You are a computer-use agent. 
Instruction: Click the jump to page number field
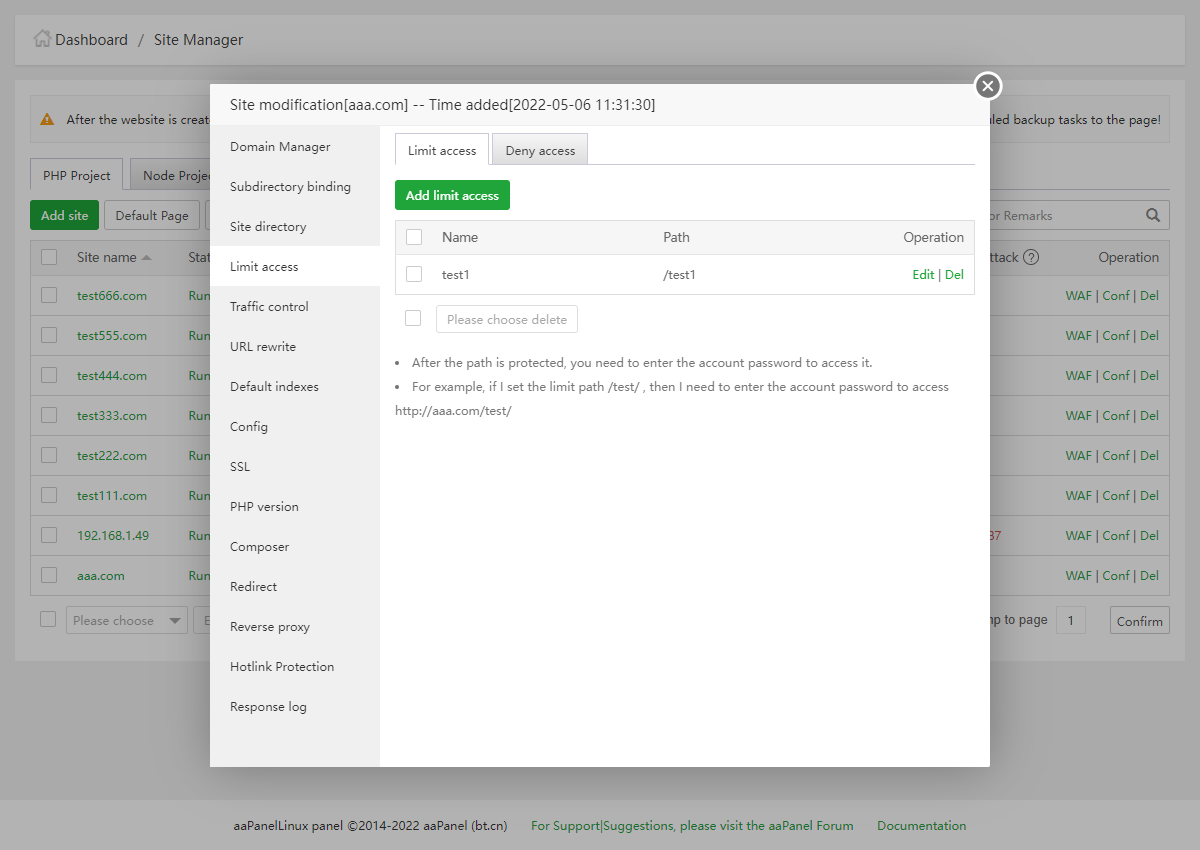click(x=1070, y=620)
